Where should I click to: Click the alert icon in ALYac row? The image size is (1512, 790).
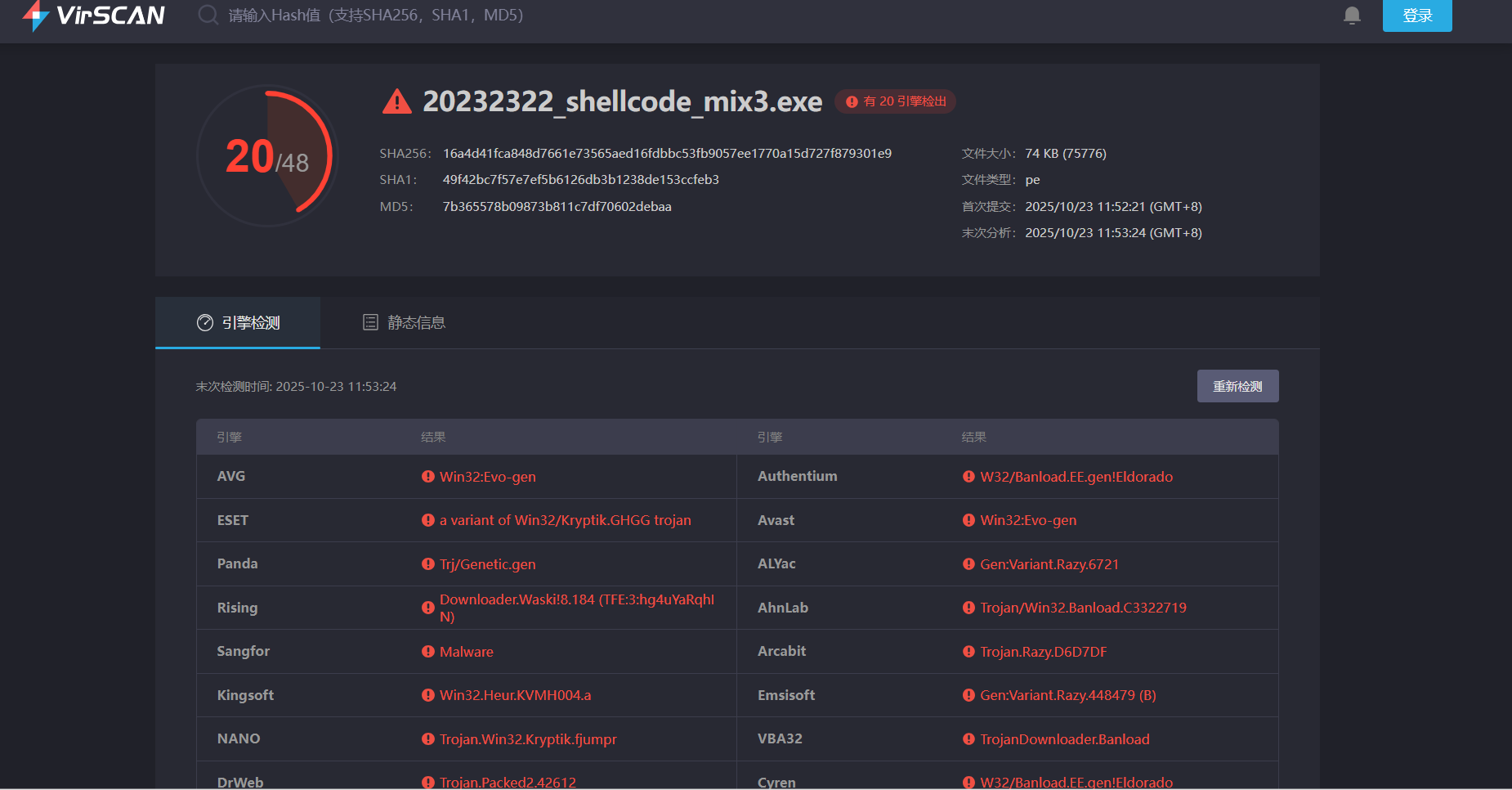[968, 564]
